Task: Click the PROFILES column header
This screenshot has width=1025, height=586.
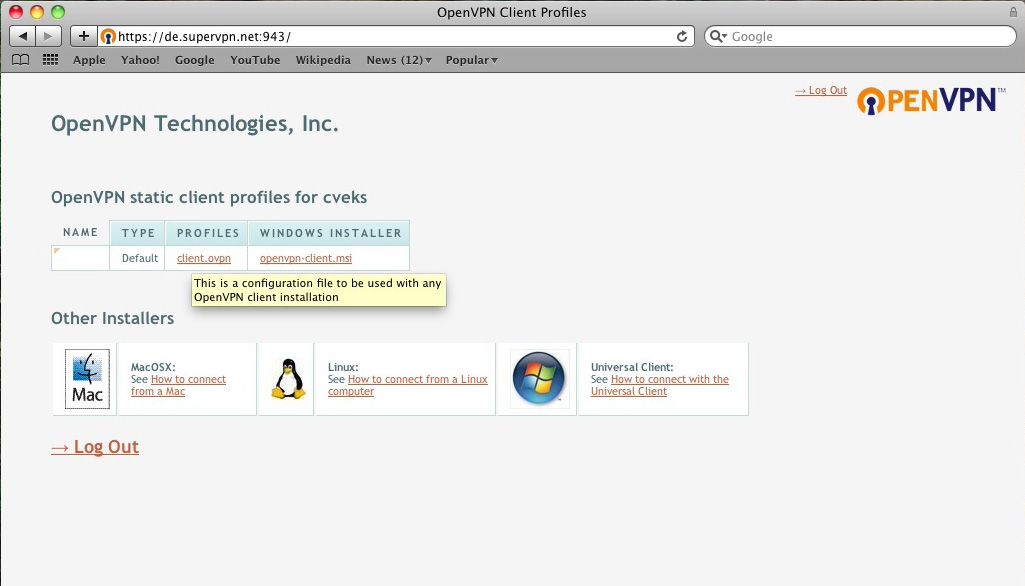Action: pos(207,233)
